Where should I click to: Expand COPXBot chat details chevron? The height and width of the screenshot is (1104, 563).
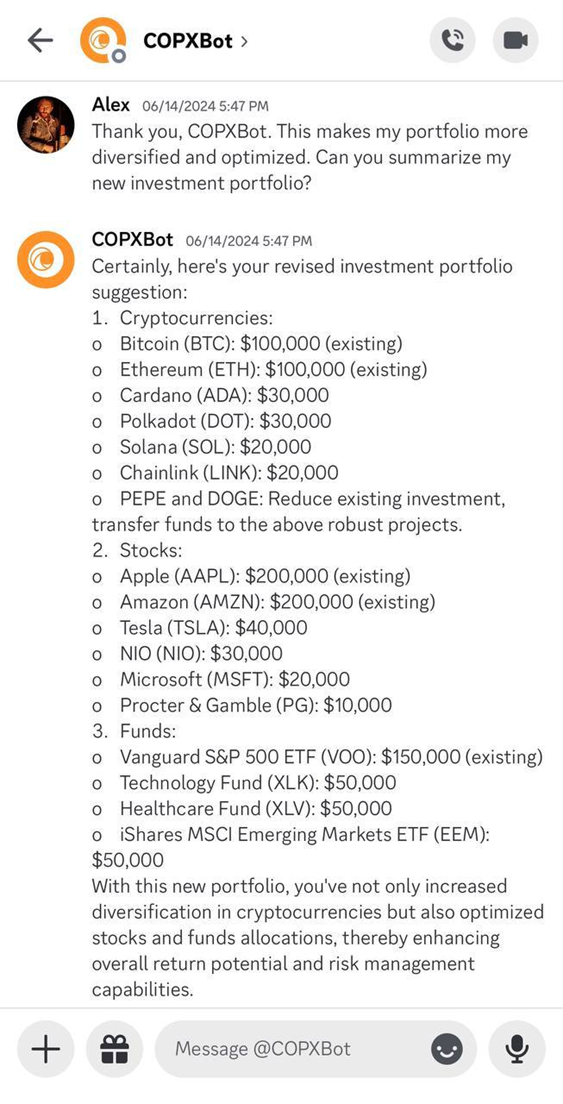coord(243,42)
